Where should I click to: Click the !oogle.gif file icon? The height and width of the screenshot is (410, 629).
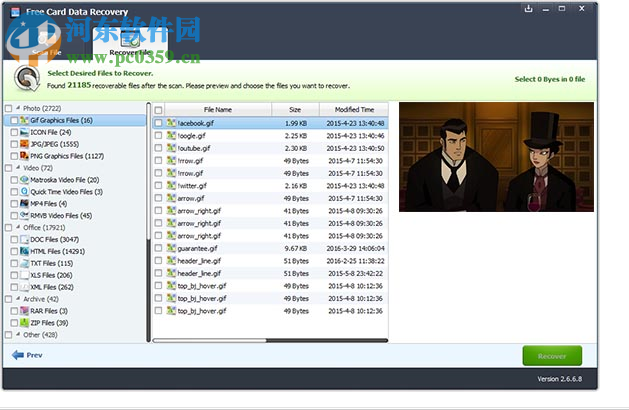tap(171, 136)
